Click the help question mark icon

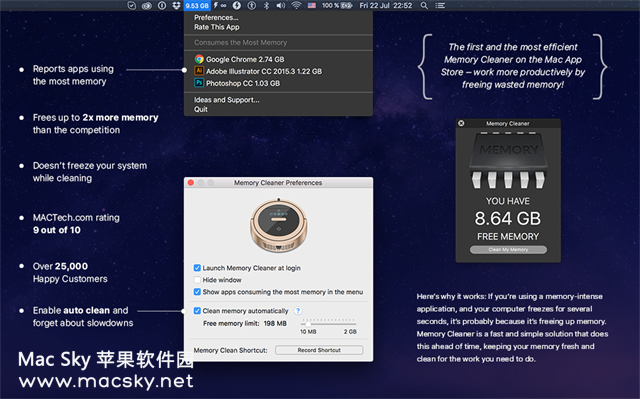(x=298, y=311)
